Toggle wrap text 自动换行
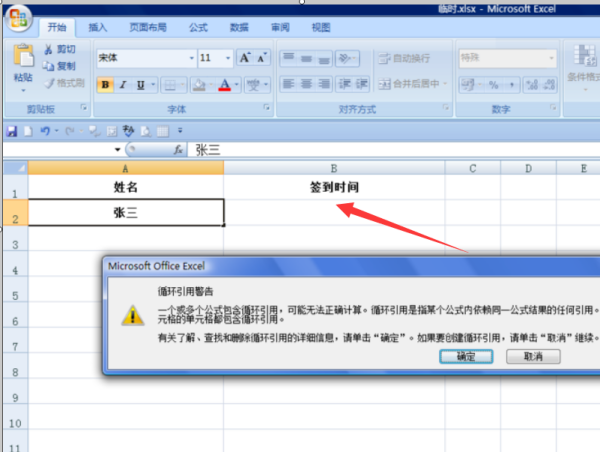Image resolution: width=600 pixels, height=452 pixels. pyautogui.click(x=404, y=58)
